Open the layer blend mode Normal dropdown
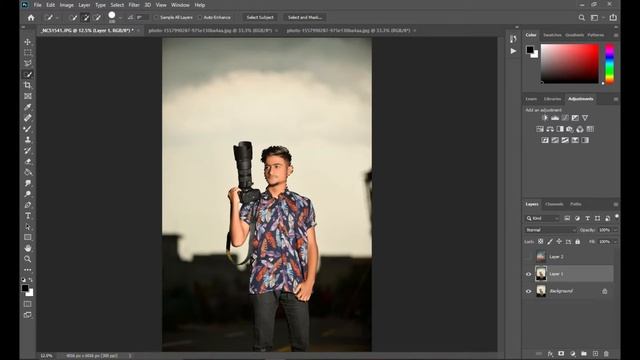The image size is (640, 360). pyautogui.click(x=551, y=230)
